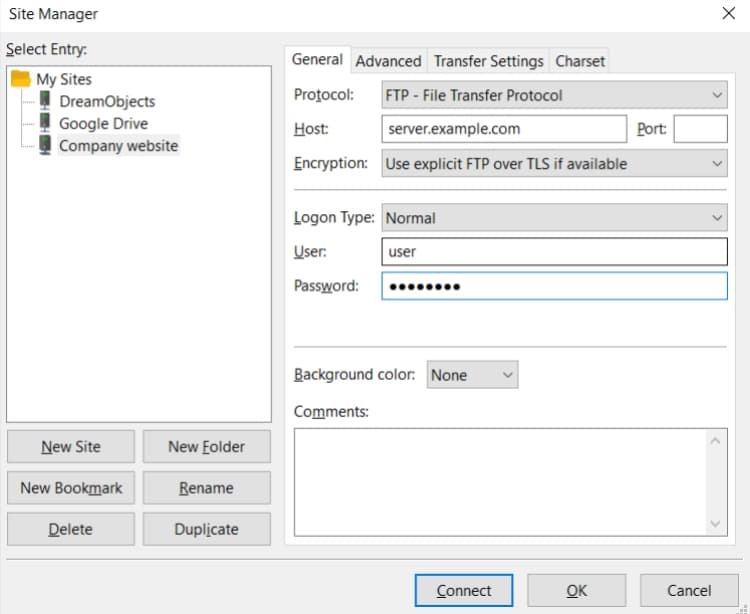
Task: Select the Company website entry
Action: [x=119, y=145]
